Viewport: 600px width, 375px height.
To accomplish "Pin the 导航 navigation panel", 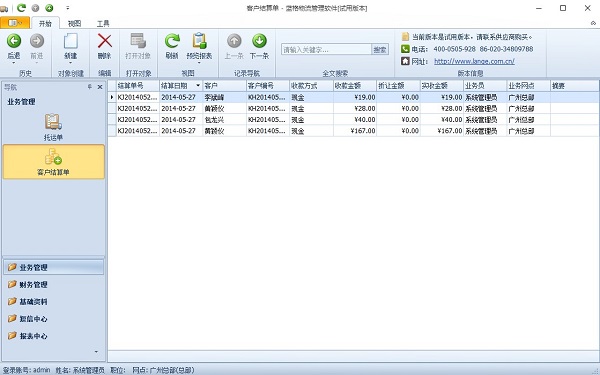I will pos(90,87).
